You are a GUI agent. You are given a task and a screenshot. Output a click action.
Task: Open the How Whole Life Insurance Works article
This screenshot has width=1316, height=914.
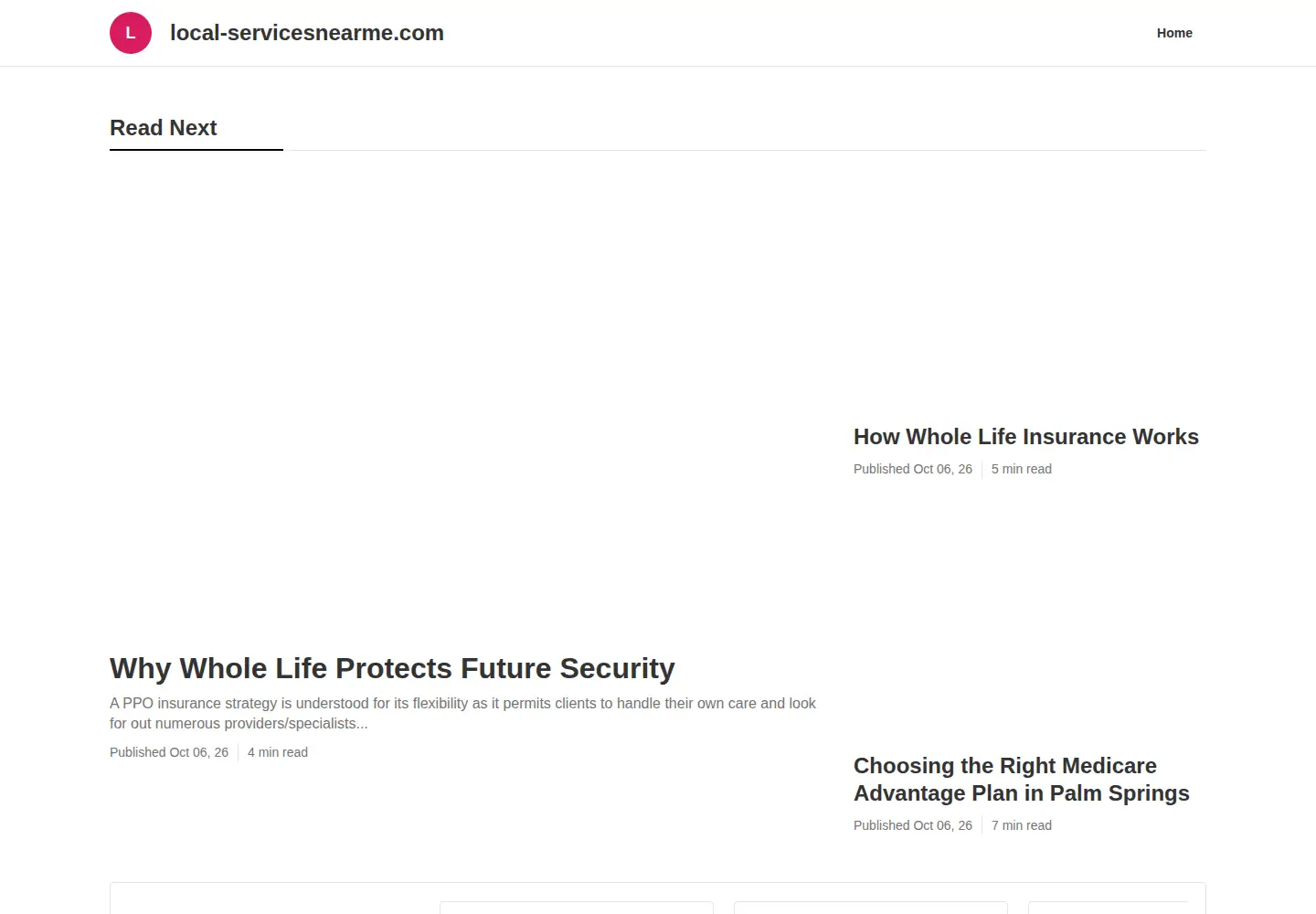(1025, 437)
